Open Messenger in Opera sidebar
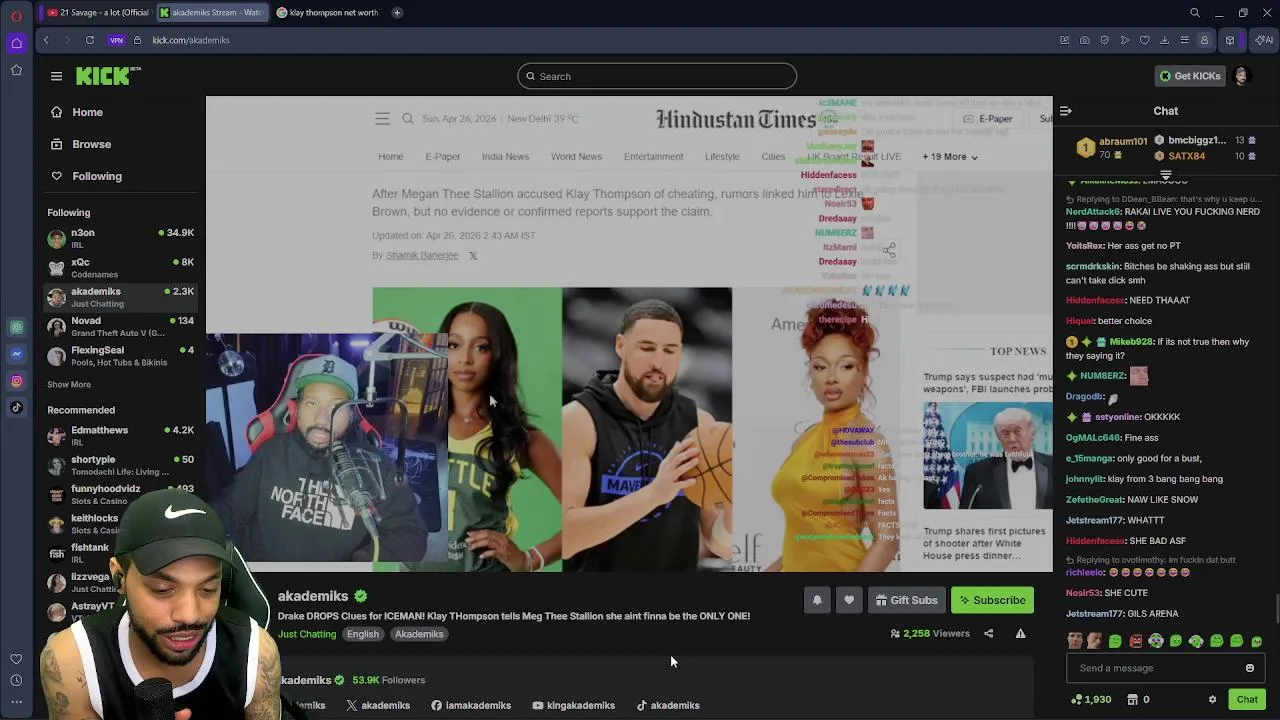1280x720 pixels. coord(16,354)
